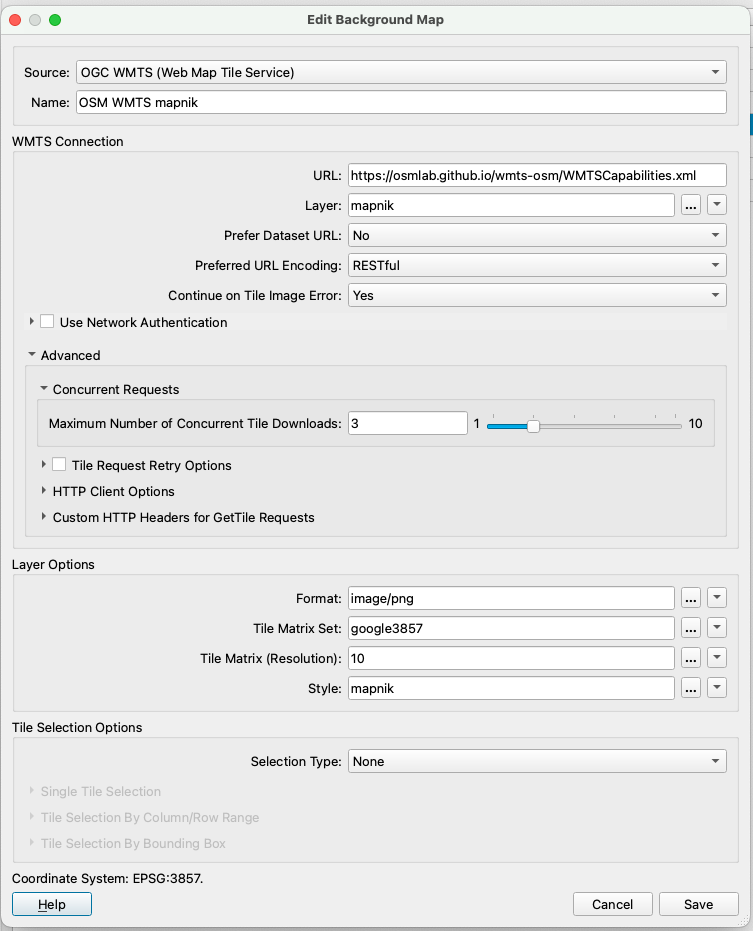Click the Coordinate System EPSG:3857 text
This screenshot has width=753, height=931.
(x=107, y=878)
